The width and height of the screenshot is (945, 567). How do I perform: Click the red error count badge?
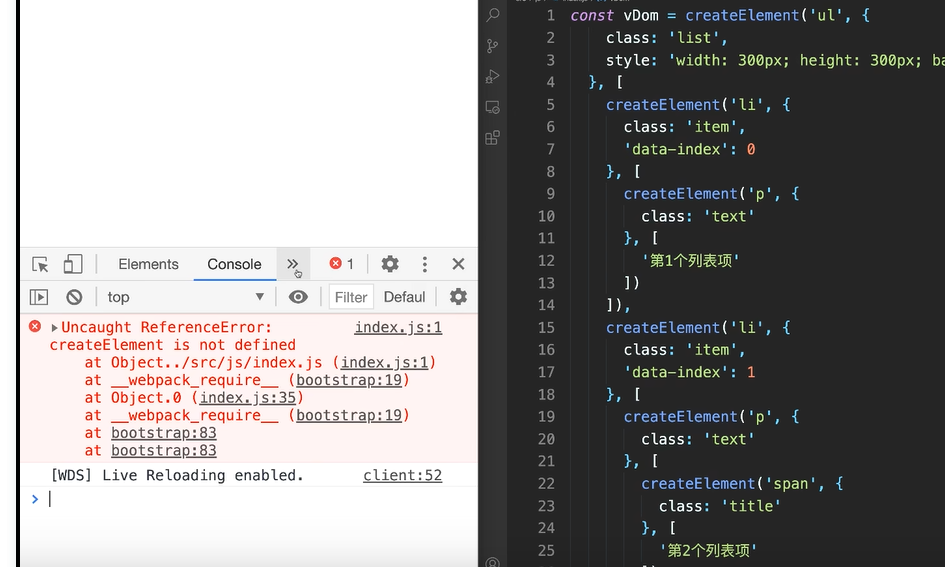click(x=342, y=264)
